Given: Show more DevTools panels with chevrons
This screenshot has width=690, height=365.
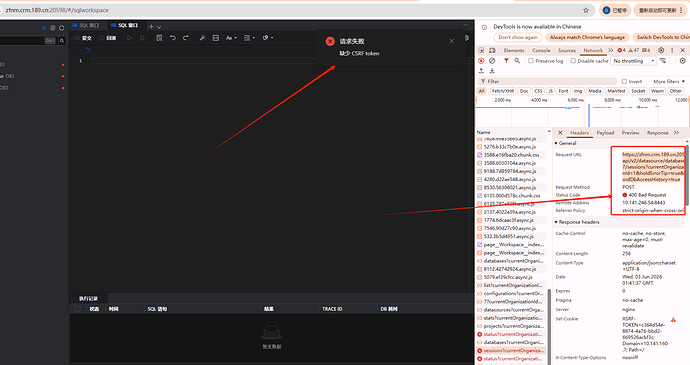Looking at the screenshot, I should pos(611,51).
